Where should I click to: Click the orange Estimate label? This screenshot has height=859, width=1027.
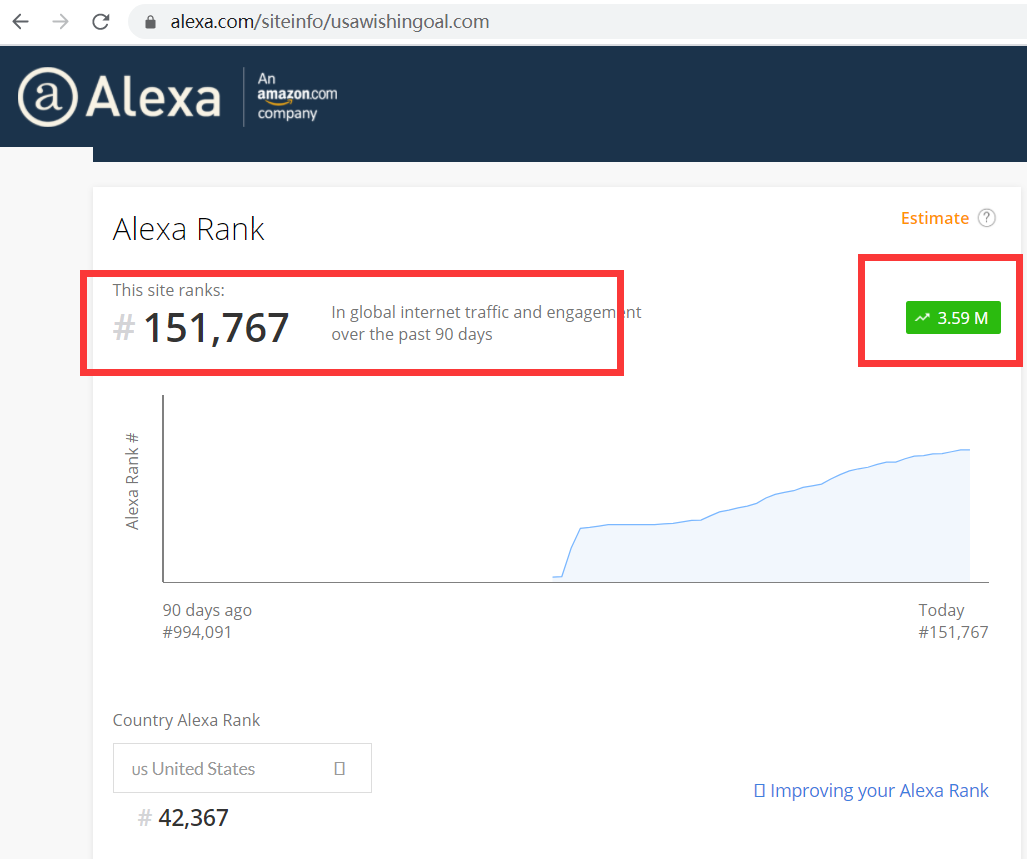(935, 218)
